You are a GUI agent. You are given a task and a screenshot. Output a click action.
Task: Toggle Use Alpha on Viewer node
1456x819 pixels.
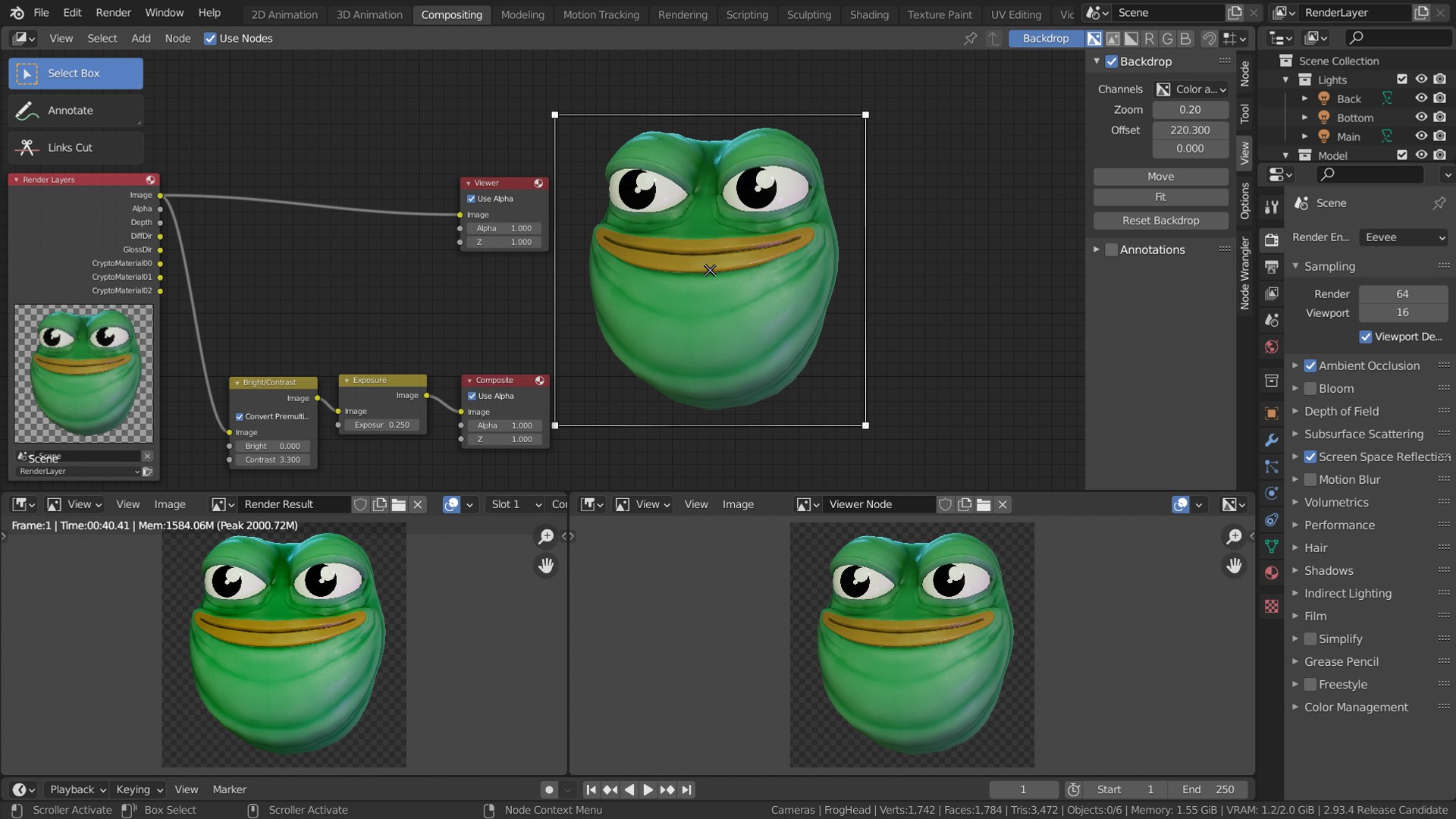[472, 199]
